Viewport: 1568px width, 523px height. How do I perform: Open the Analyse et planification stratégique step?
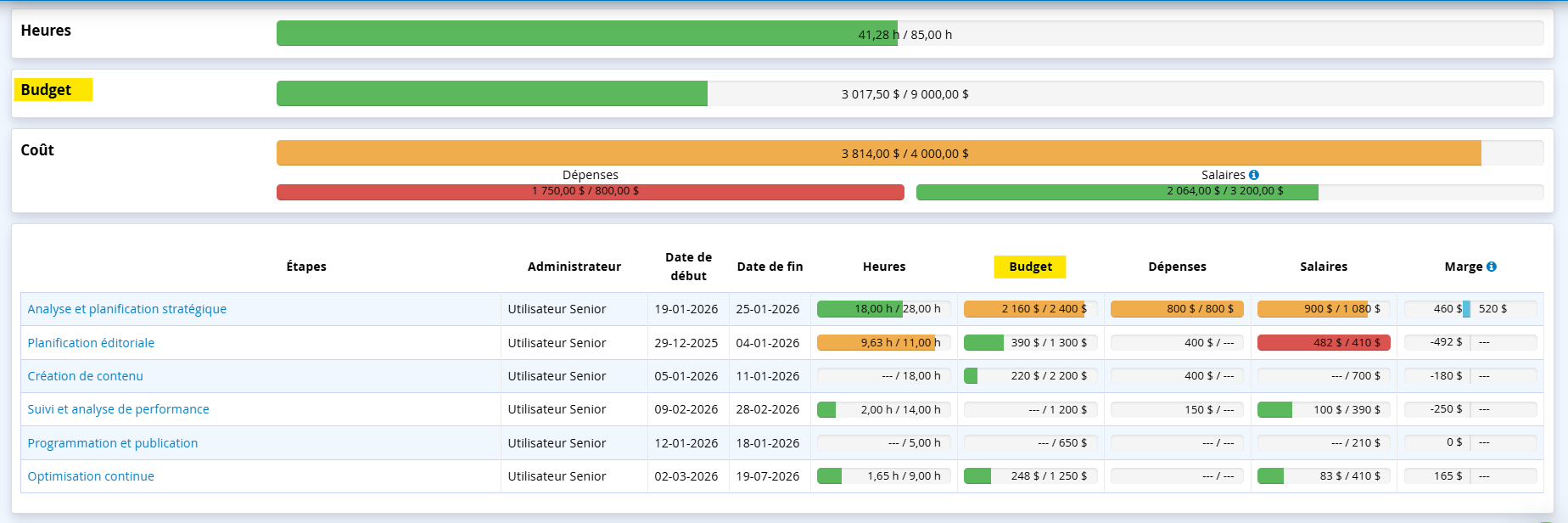pos(126,309)
